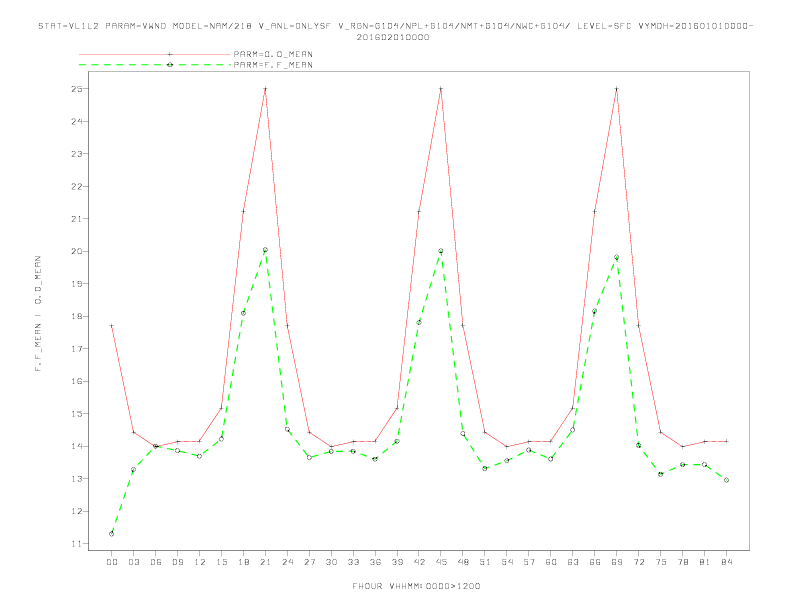Select green circle peak point at FHOUR 45
This screenshot has height=612, width=792.
pyautogui.click(x=441, y=251)
